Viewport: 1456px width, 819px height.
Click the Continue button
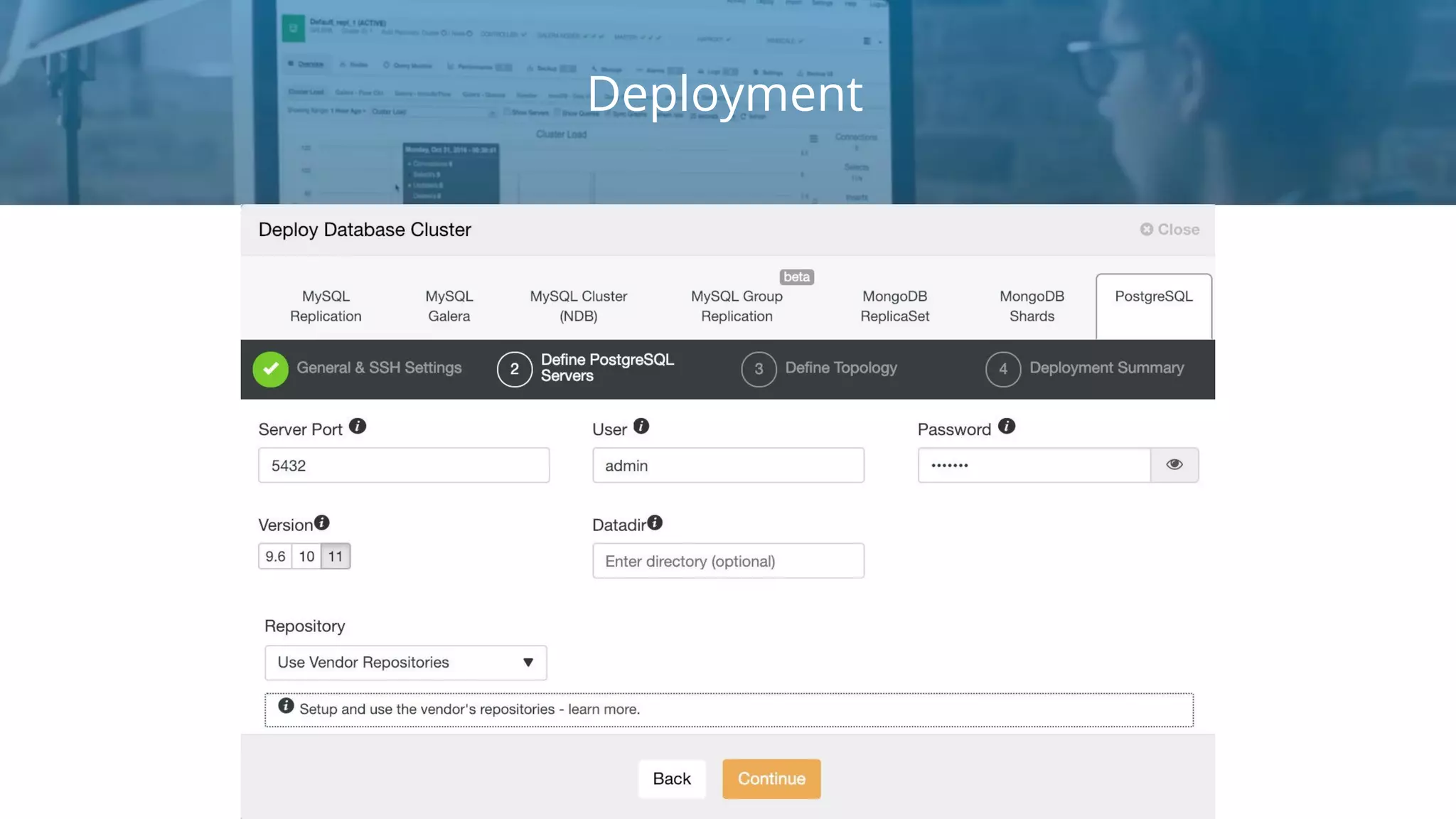click(x=771, y=778)
